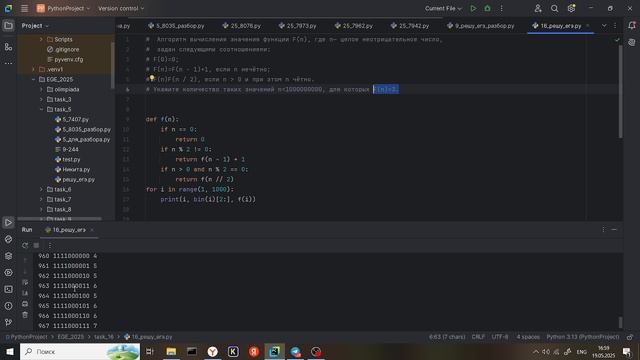Expand the .venv1 folder

pyautogui.click(x=33, y=69)
